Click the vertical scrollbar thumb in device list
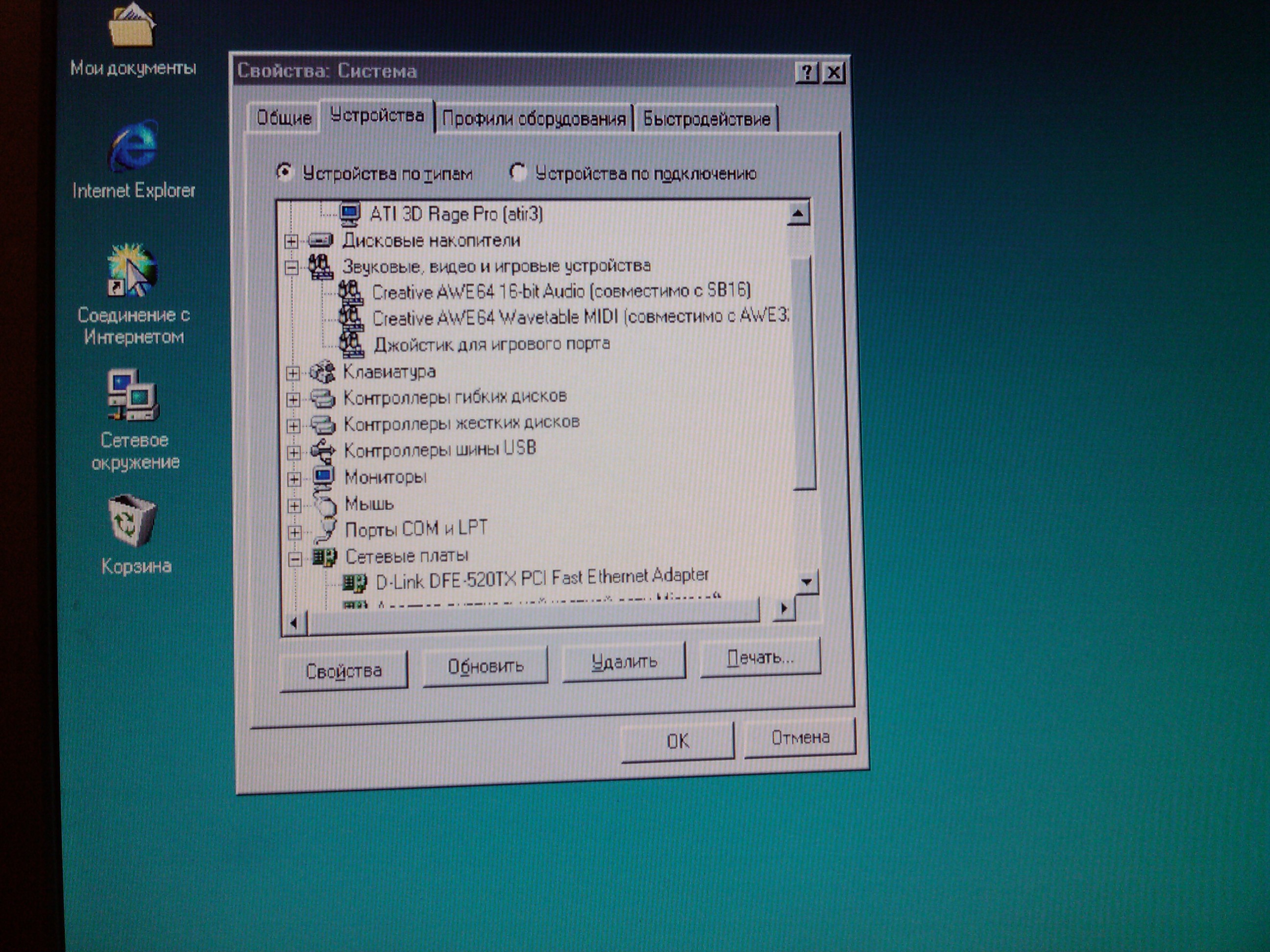Image resolution: width=1270 pixels, height=952 pixels. click(x=805, y=373)
